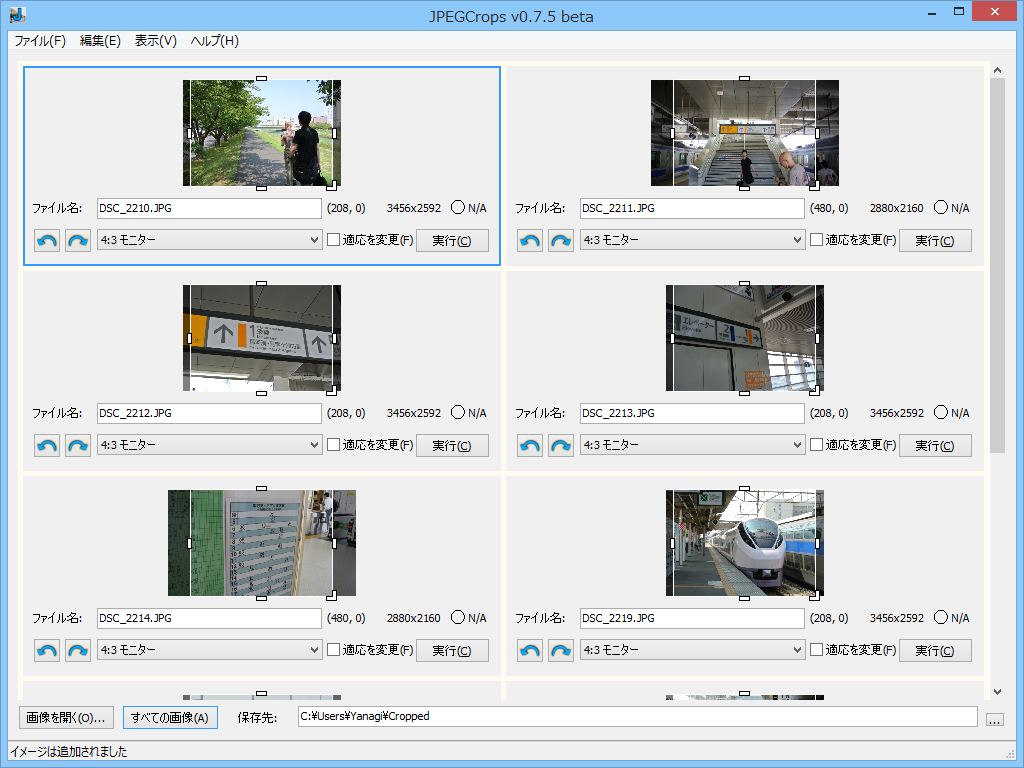Click 実行(C) for DSC_2212.JPG
This screenshot has height=768, width=1024.
coord(452,445)
